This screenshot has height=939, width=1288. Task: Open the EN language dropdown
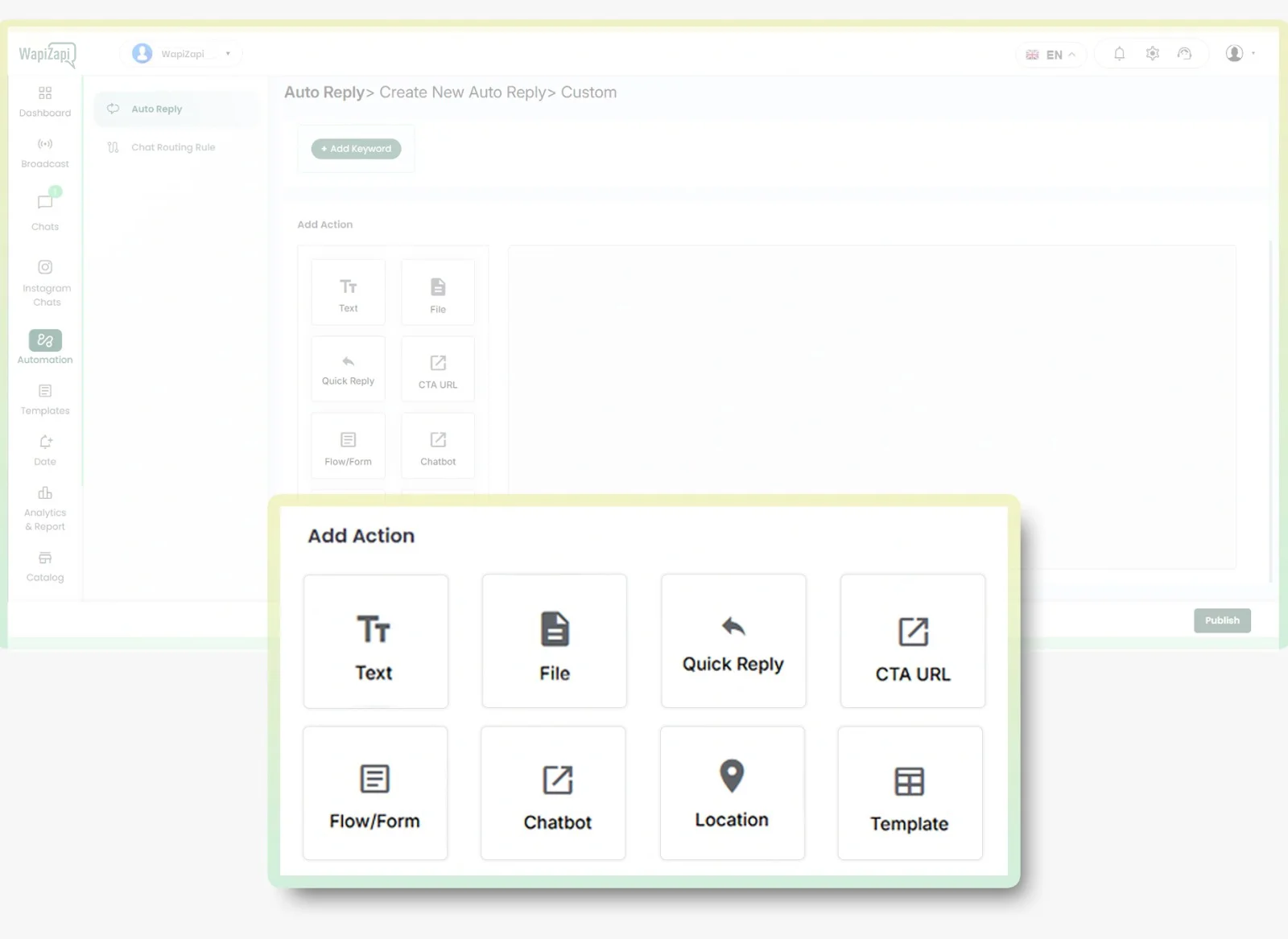(x=1051, y=54)
